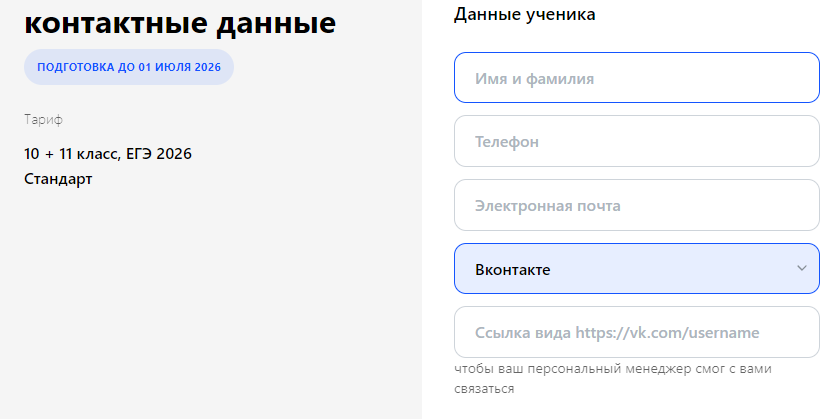The height and width of the screenshot is (419, 837).
Task: Click the Имя и фамилия placeholder text
Action: (x=534, y=79)
